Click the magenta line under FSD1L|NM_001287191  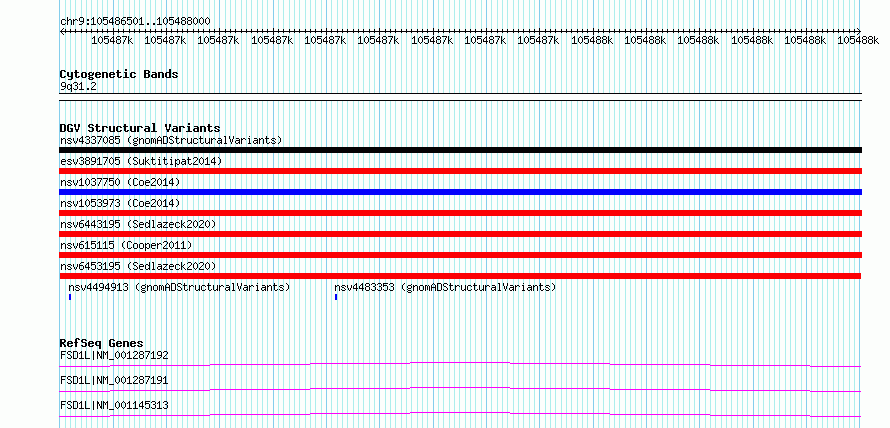460,389
